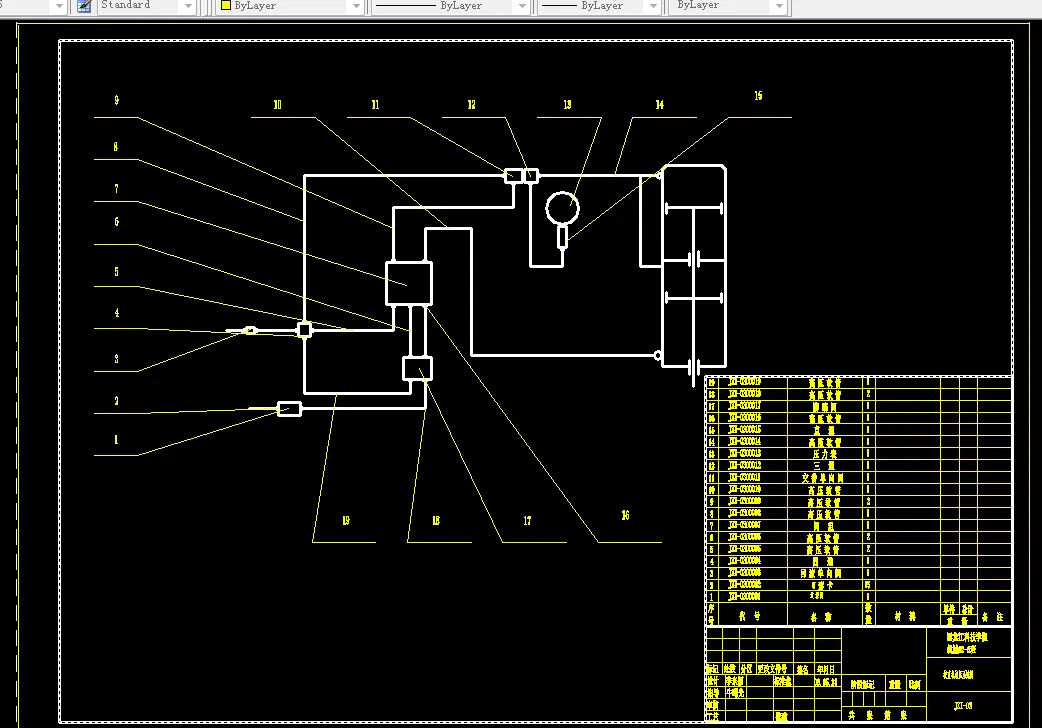The width and height of the screenshot is (1042, 728).
Task: Select callout number 13 label
Action: (567, 104)
